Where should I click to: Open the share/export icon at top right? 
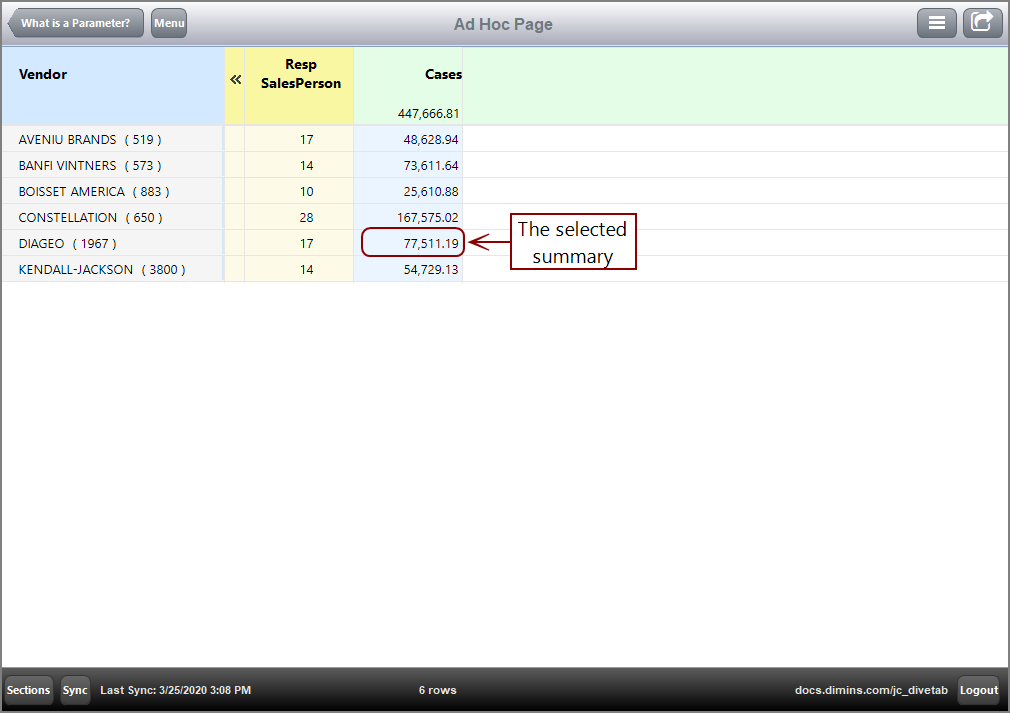(x=982, y=22)
